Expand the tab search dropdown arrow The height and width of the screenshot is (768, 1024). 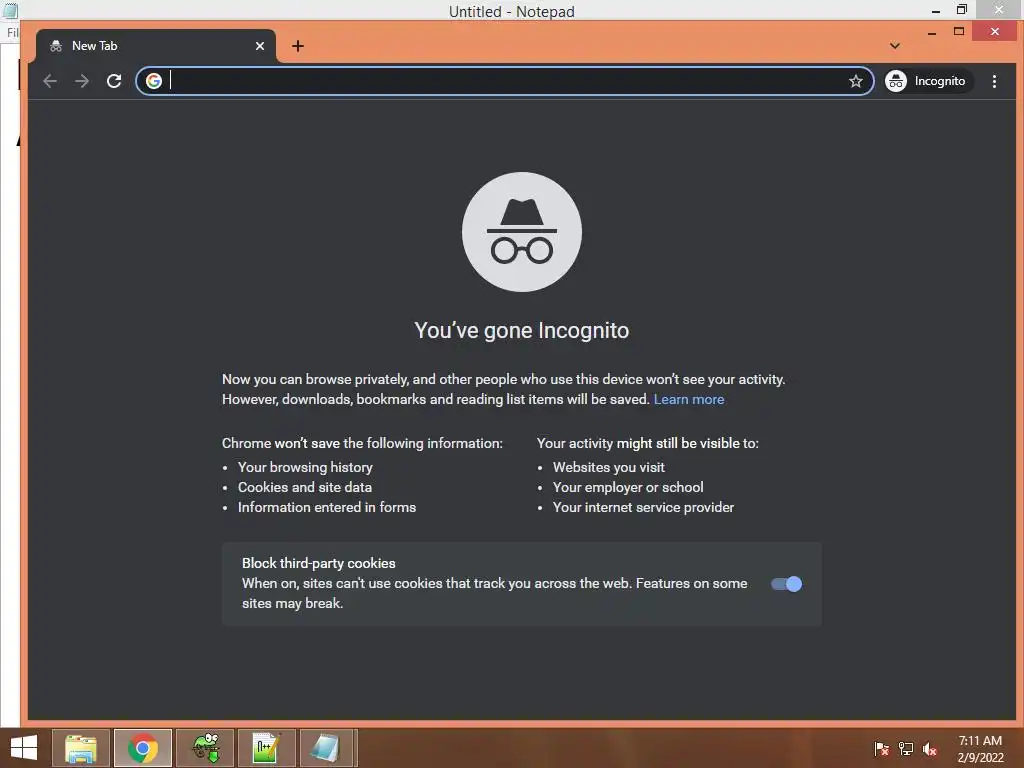pos(895,46)
